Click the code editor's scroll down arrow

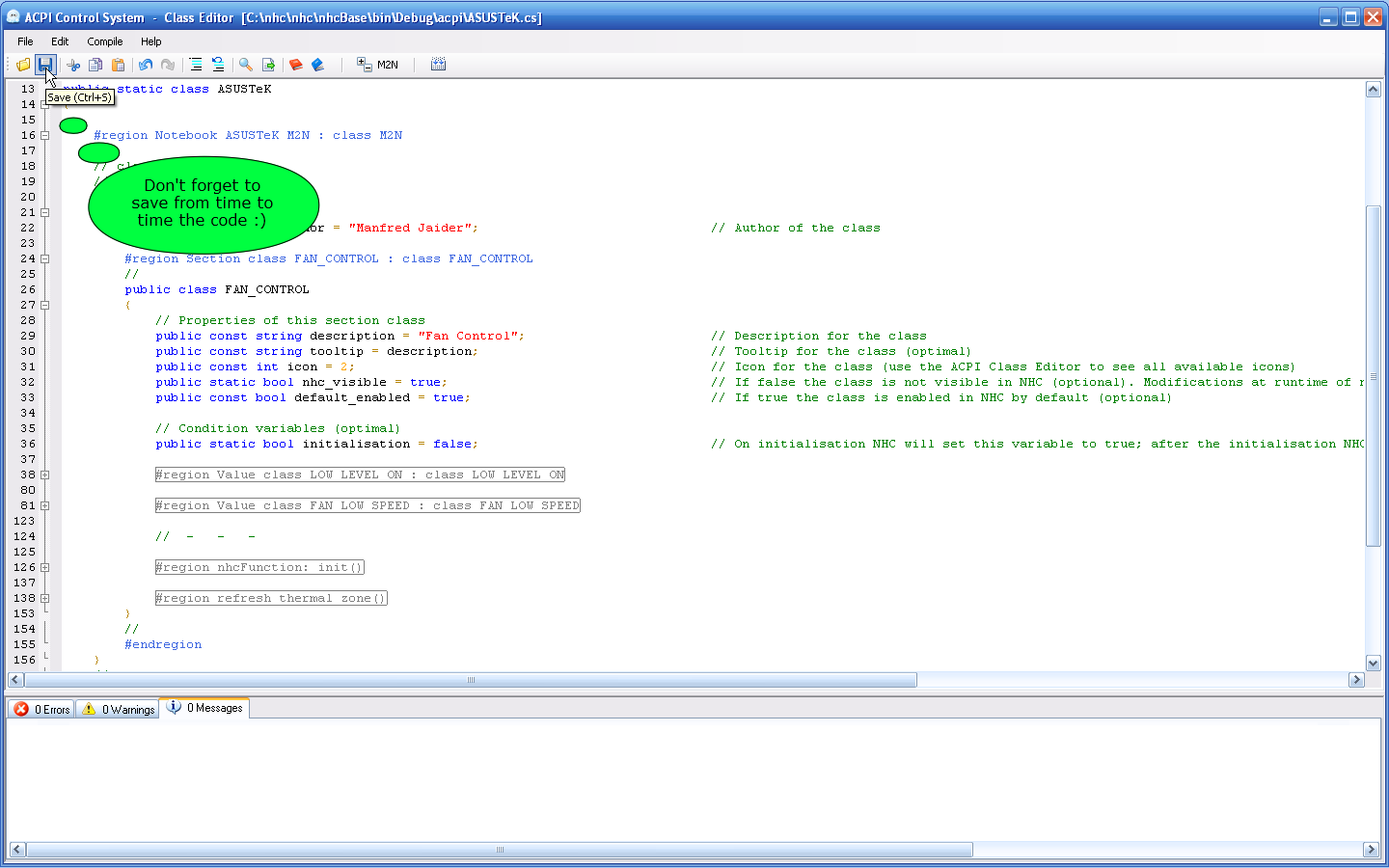[1373, 663]
